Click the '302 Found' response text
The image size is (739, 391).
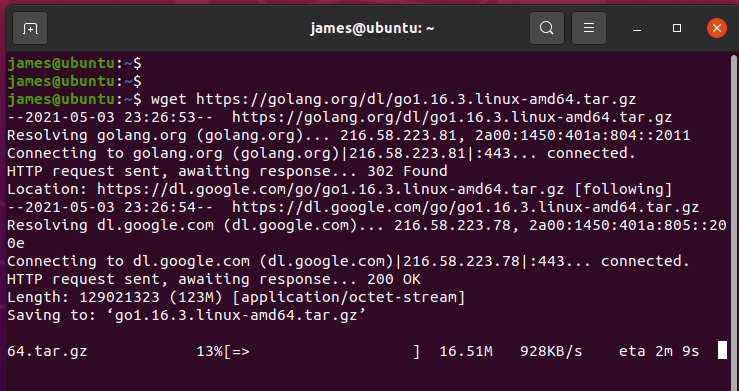tap(407, 171)
